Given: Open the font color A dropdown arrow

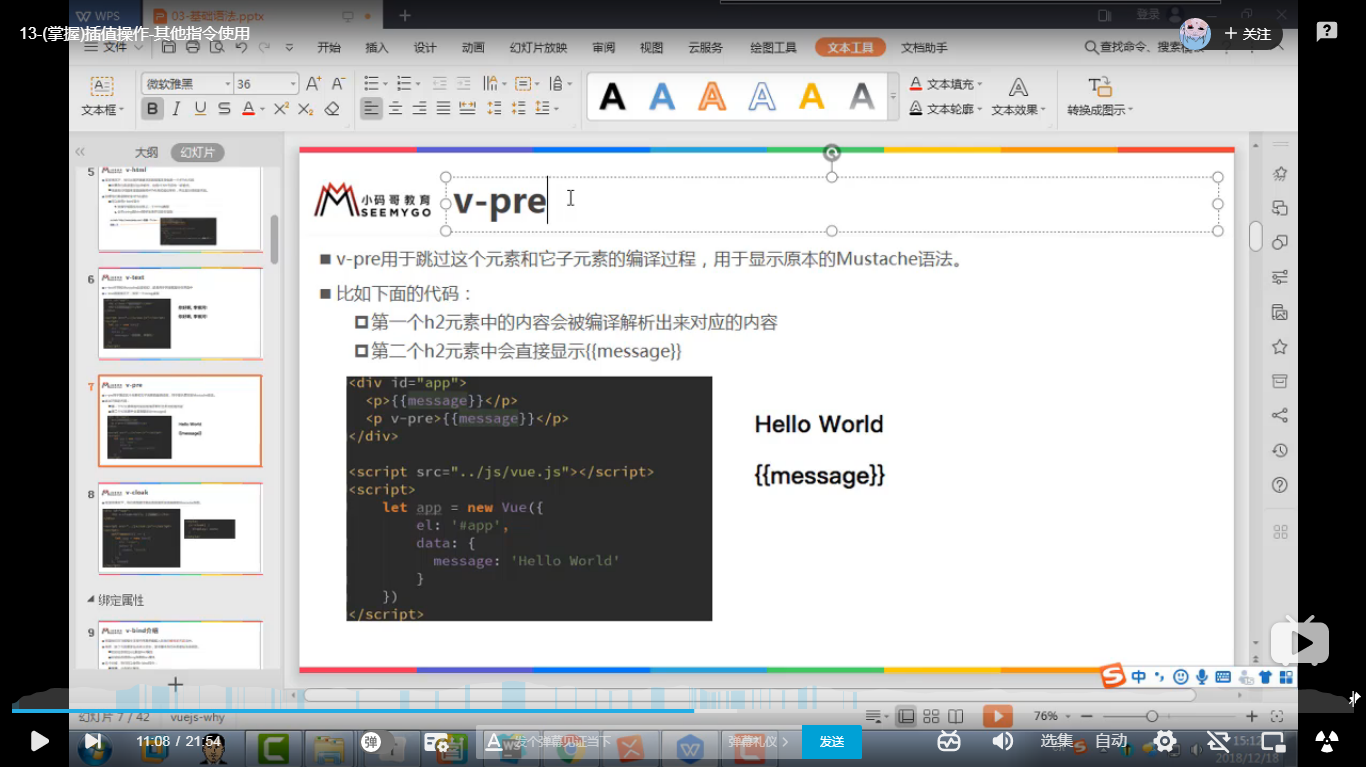Looking at the screenshot, I should (262, 109).
